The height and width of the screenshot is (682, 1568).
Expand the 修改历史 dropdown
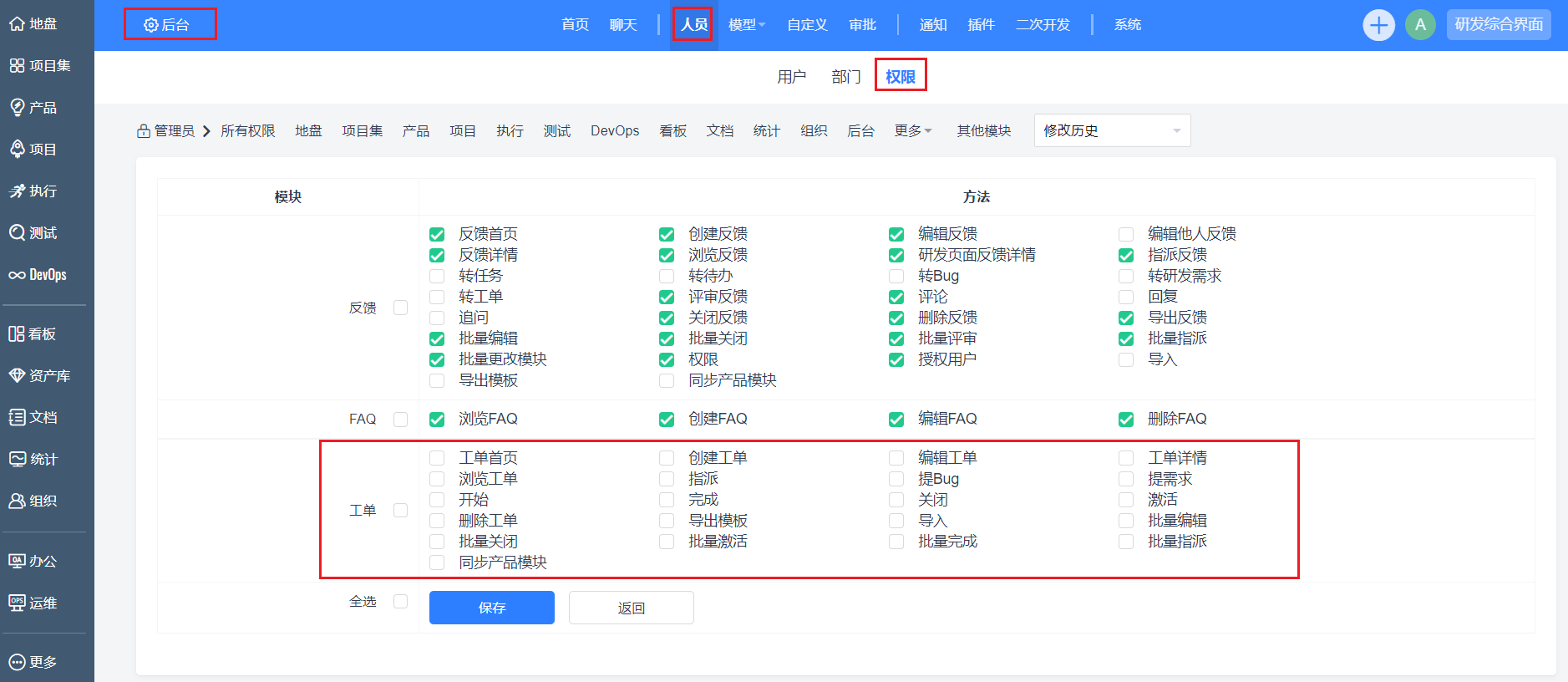pyautogui.click(x=1112, y=131)
